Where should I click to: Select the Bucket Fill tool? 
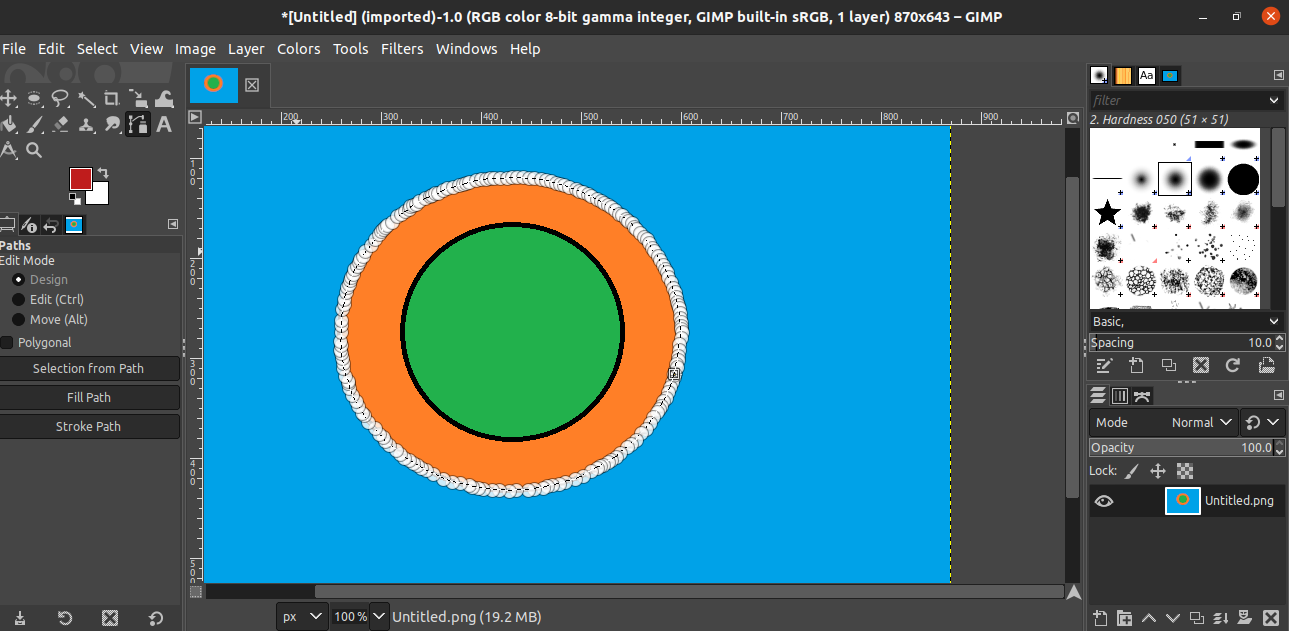[x=9, y=124]
